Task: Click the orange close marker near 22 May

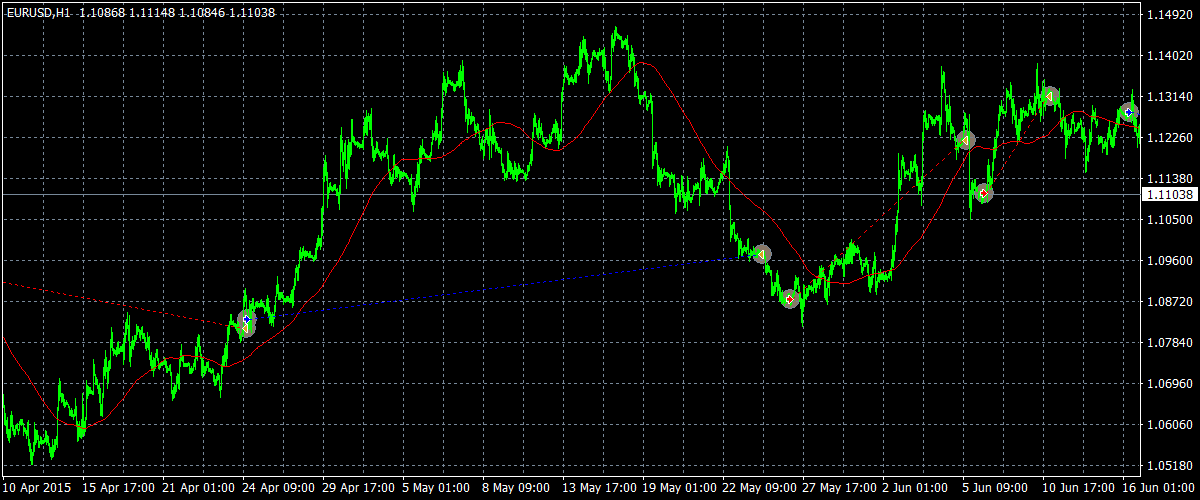Action: pyautogui.click(x=763, y=254)
